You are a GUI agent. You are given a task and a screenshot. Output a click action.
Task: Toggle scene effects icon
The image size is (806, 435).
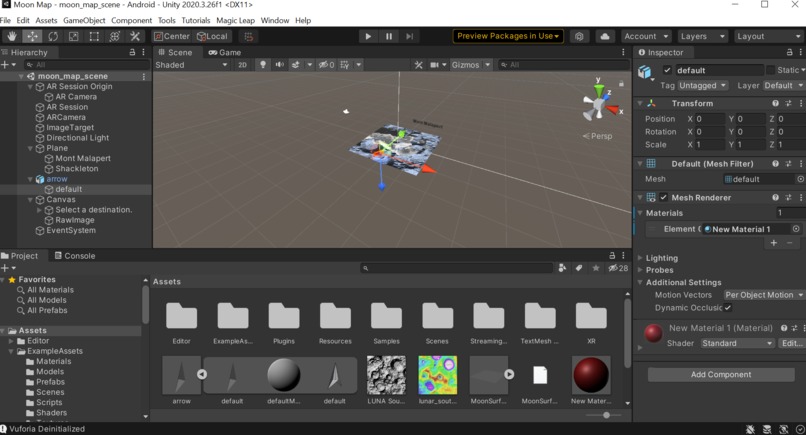[296, 65]
